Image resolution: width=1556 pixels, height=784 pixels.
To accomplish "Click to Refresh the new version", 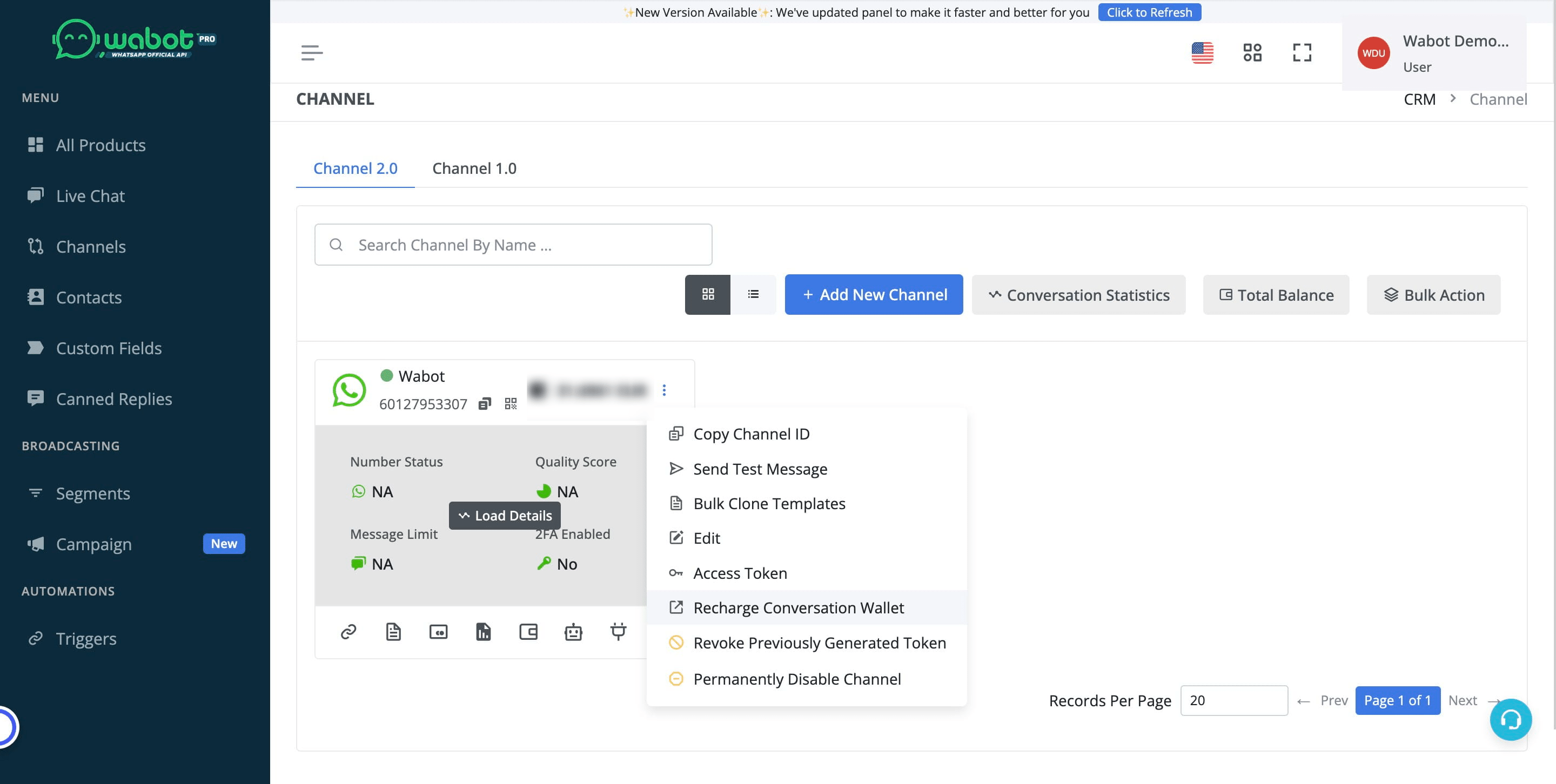I will [1149, 12].
